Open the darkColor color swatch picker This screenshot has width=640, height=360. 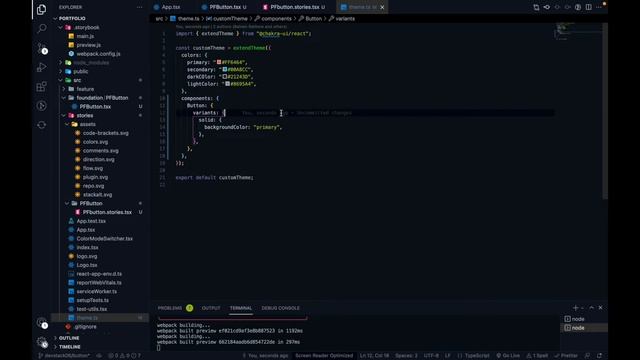[x=225, y=77]
